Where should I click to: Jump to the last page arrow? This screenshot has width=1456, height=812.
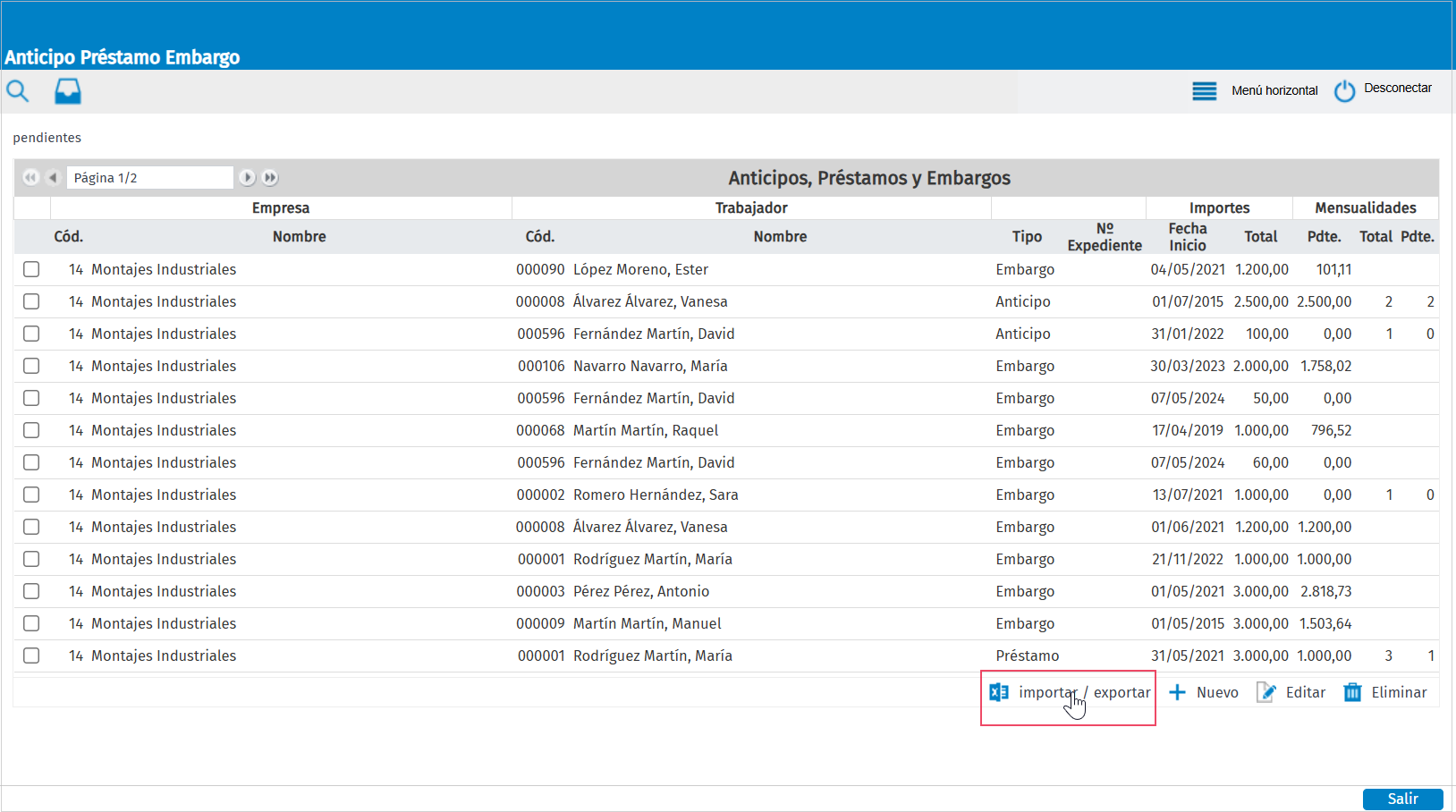(x=270, y=178)
